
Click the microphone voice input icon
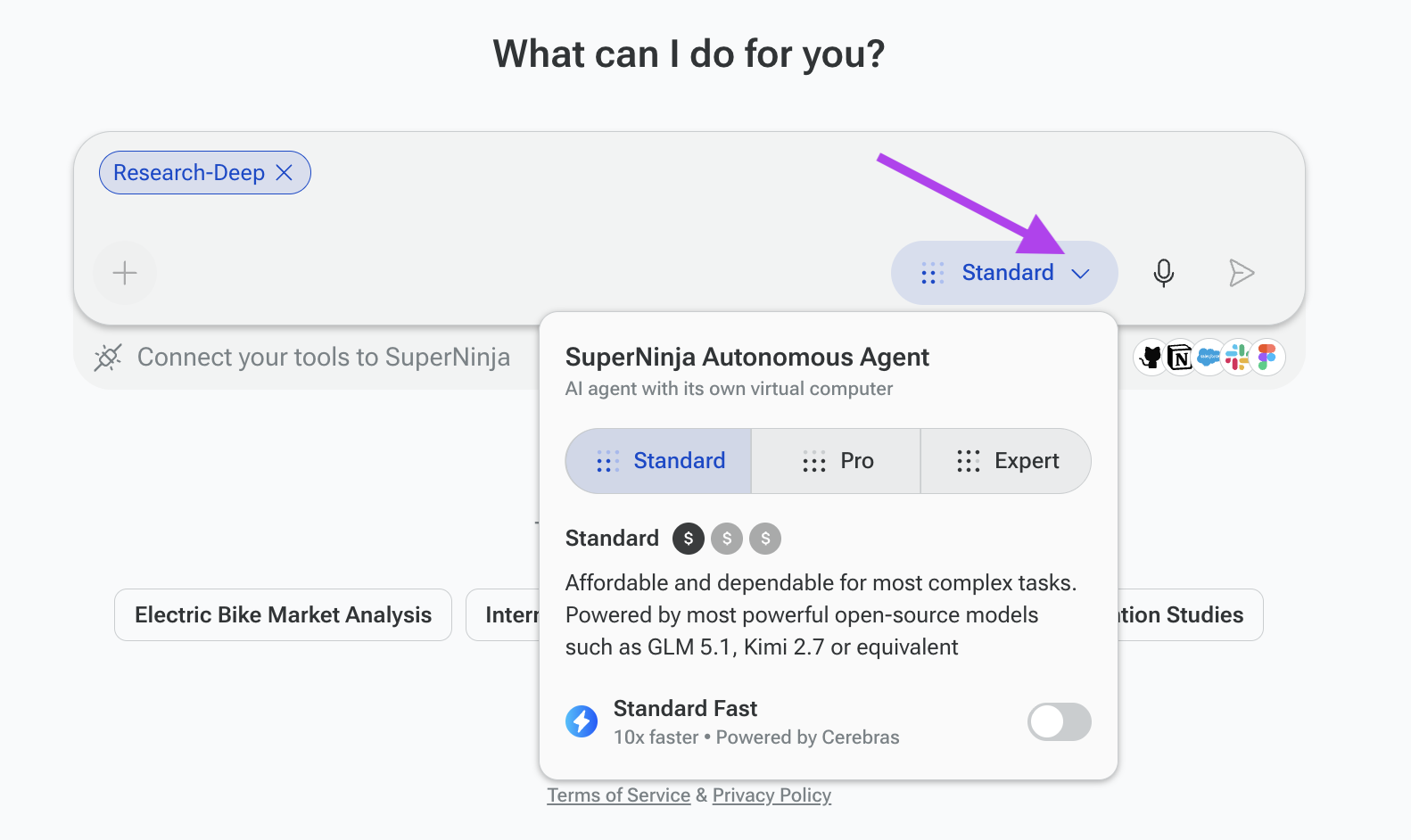(1163, 273)
